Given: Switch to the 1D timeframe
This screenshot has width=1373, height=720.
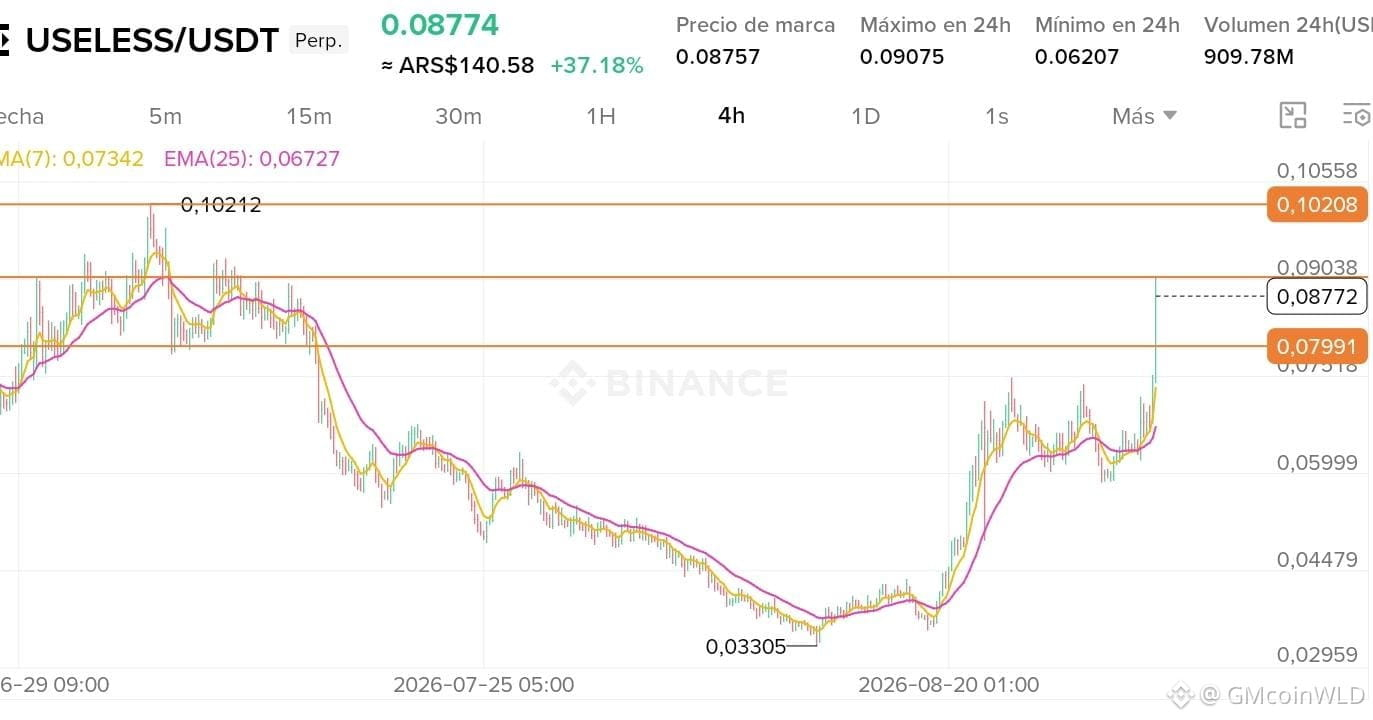Looking at the screenshot, I should (865, 116).
